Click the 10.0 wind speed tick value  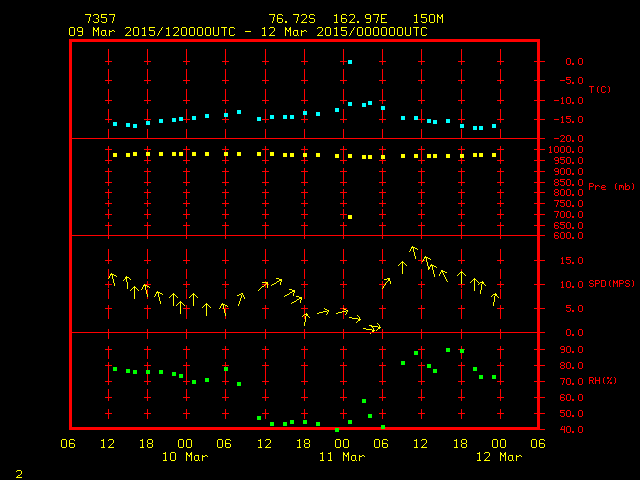pos(571,284)
